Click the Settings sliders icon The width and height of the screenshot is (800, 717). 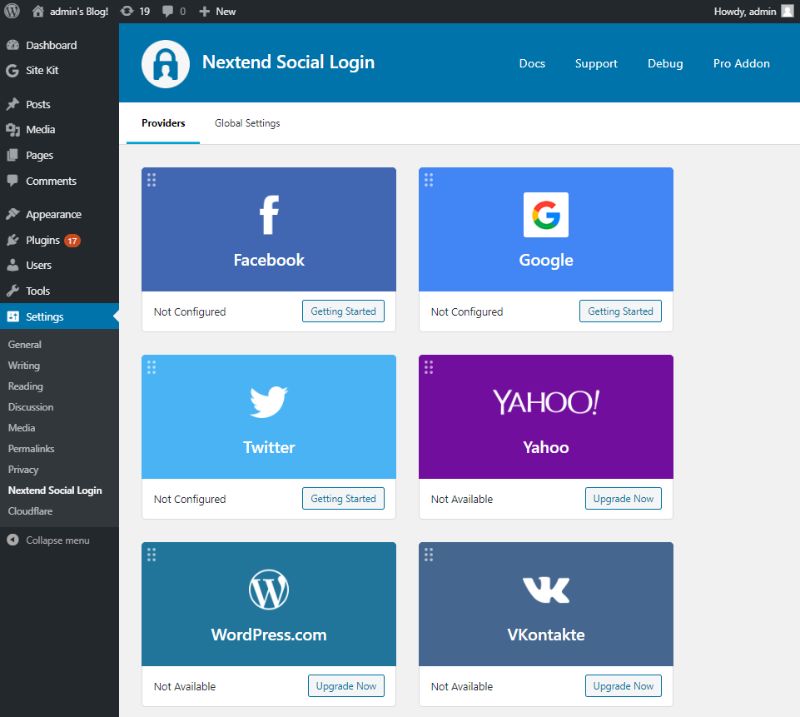(13, 316)
